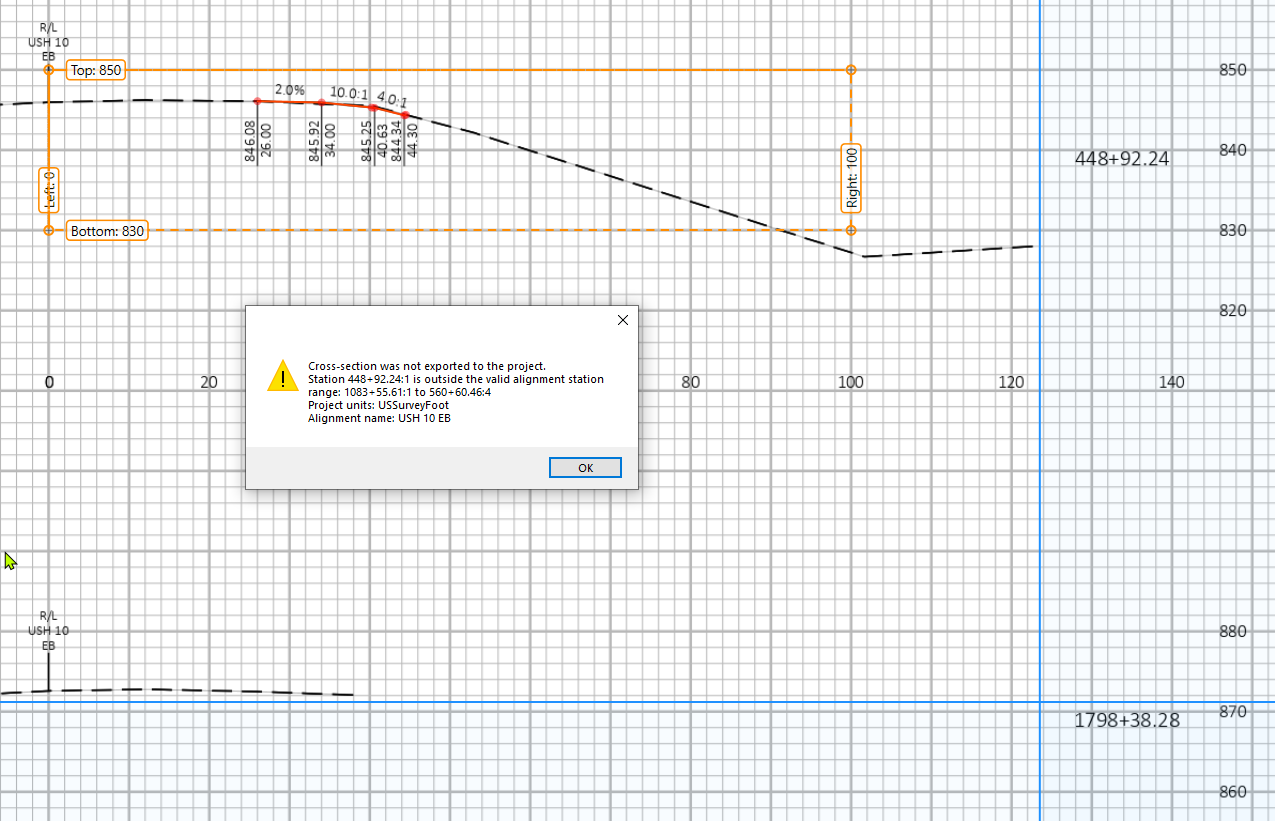Viewport: 1275px width, 821px height.
Task: Click the orange handle at the bottom-right corner of the orange box
Action: tap(851, 231)
